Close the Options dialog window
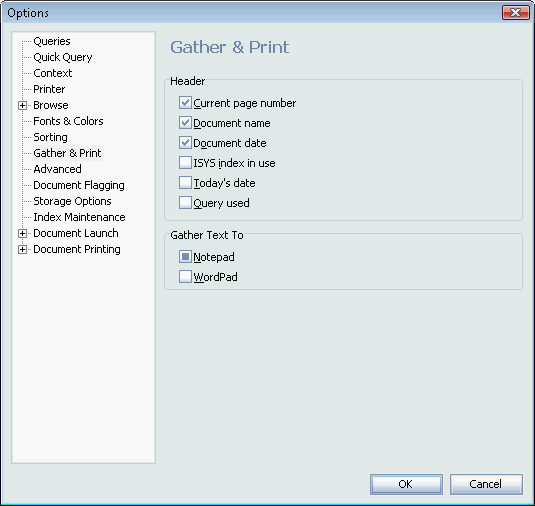Viewport: 535px width, 506px height. click(516, 13)
